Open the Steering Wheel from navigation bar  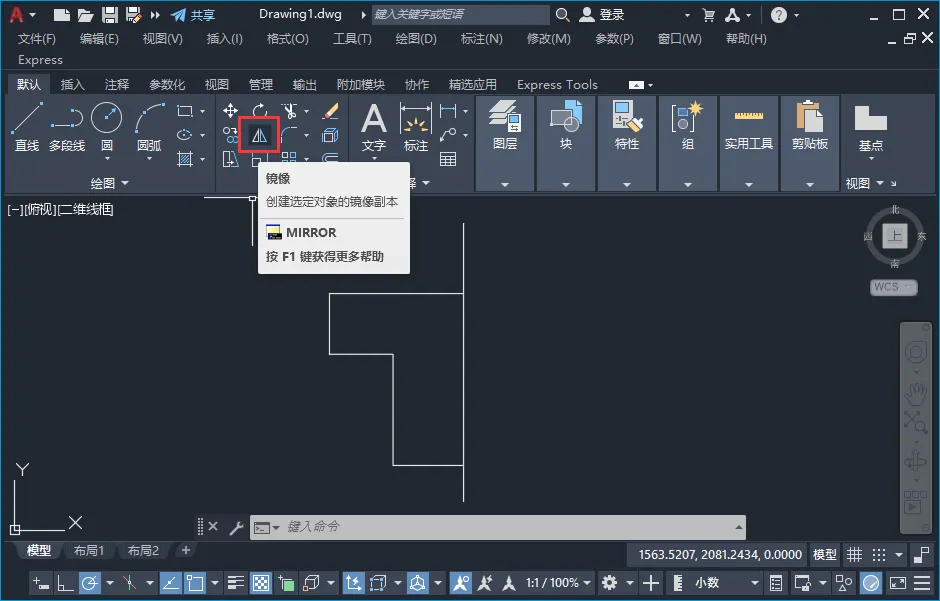[x=915, y=353]
